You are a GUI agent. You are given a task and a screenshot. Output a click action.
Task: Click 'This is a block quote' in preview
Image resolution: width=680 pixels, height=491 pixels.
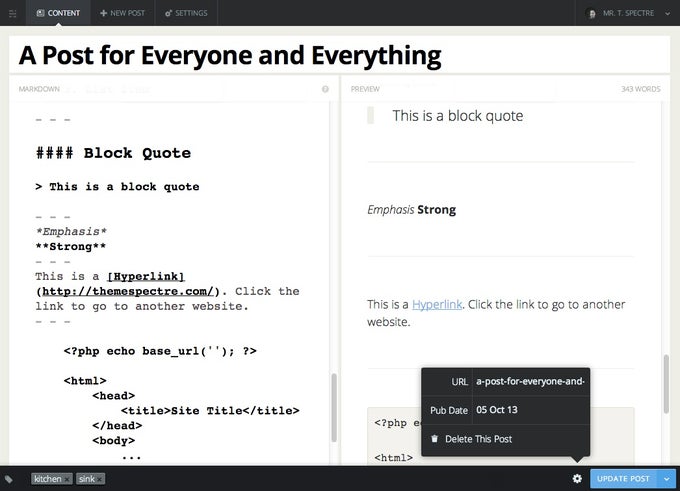(458, 116)
